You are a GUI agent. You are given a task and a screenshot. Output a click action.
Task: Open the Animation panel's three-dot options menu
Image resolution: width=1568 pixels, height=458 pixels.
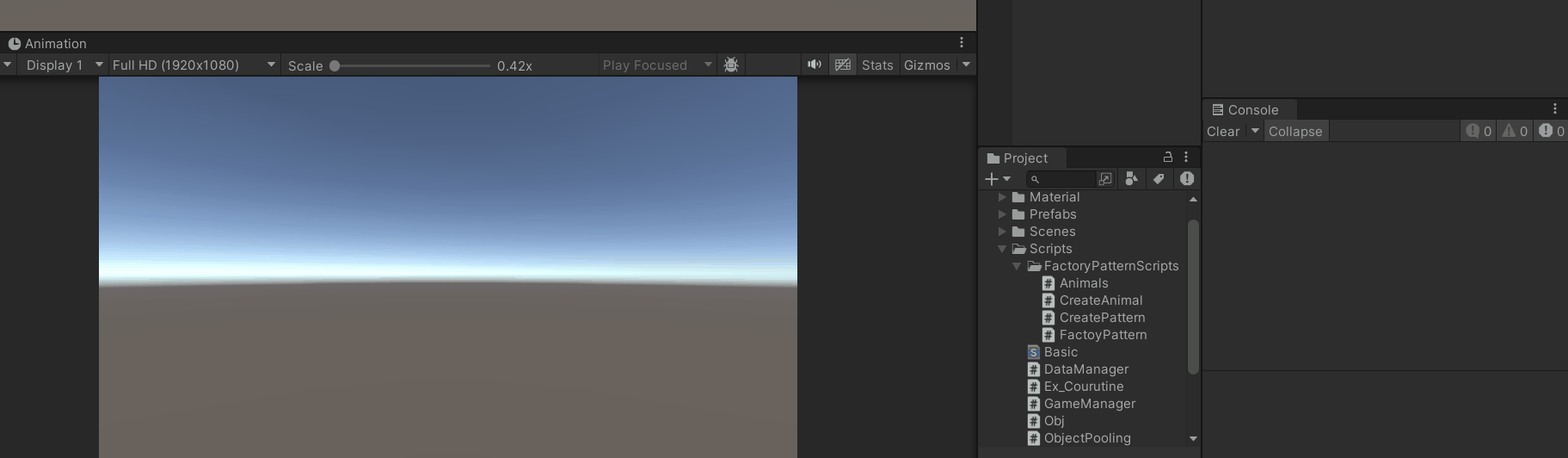click(962, 42)
